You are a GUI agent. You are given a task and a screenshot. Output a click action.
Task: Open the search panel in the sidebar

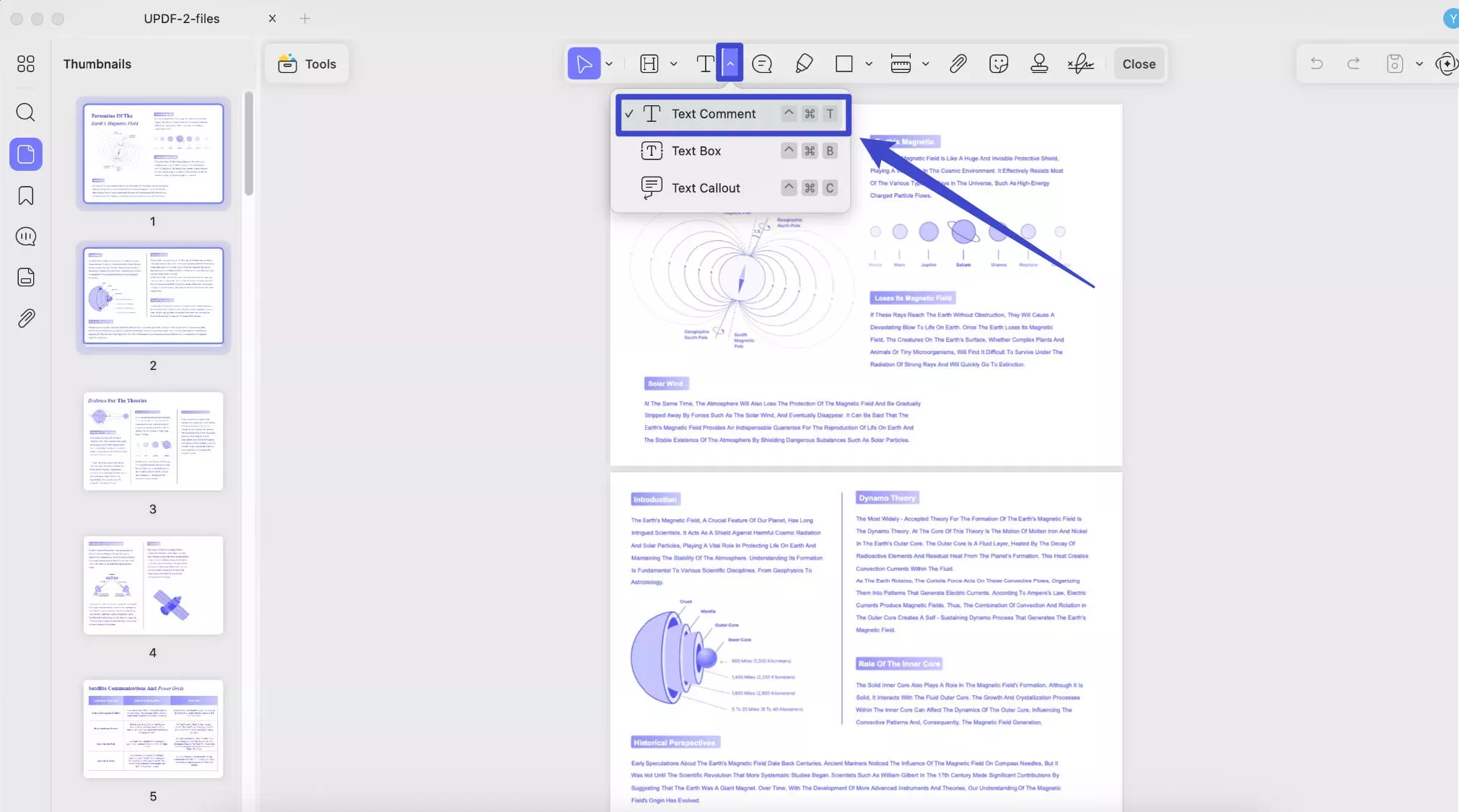tap(26, 112)
